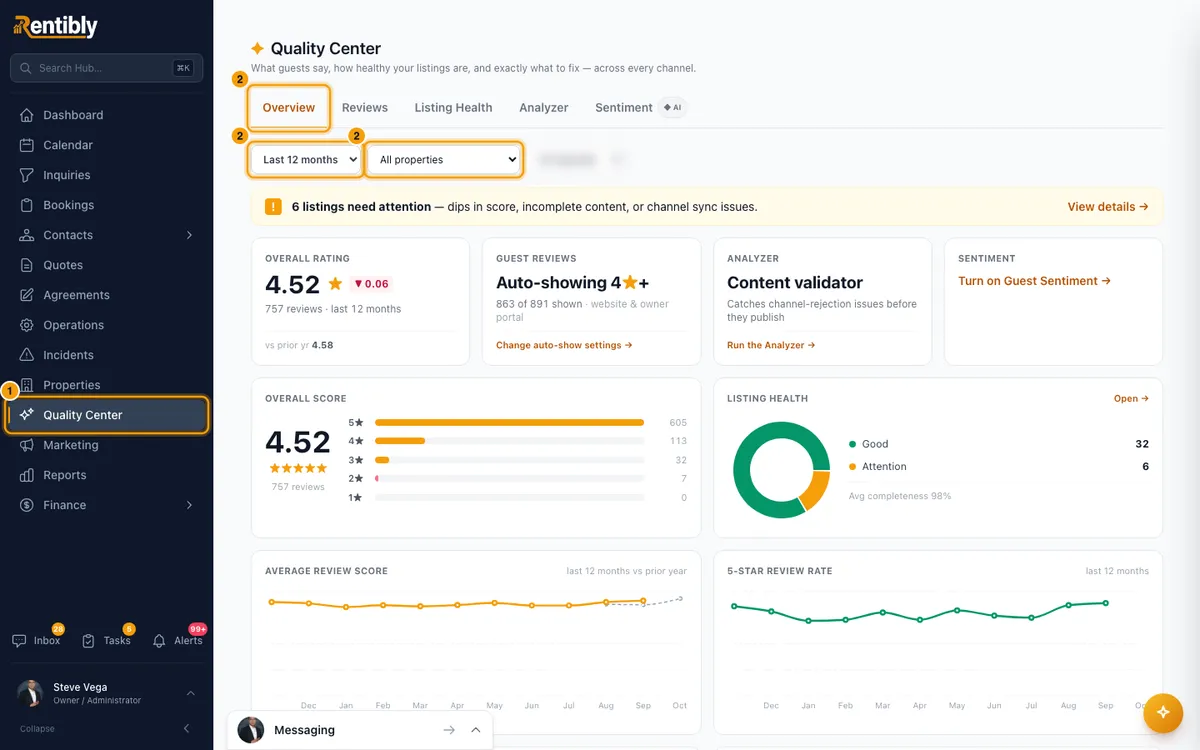Viewport: 1200px width, 750px height.
Task: Click the Messaging label in bottom bar
Action: click(304, 731)
